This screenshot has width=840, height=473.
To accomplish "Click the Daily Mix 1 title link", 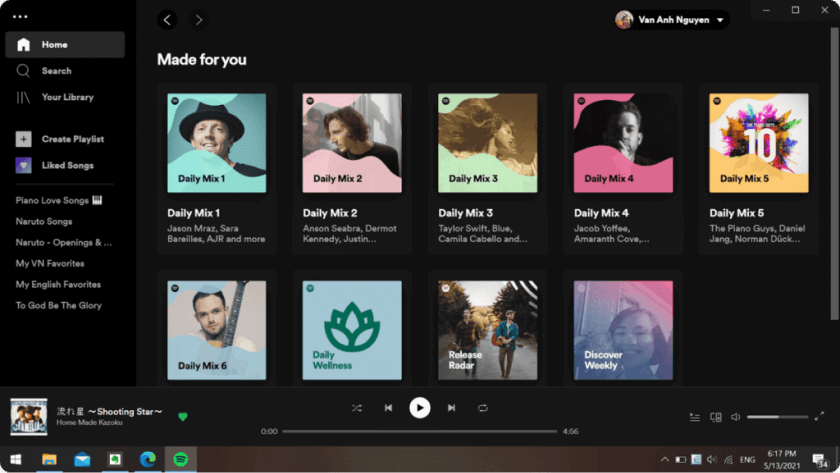I will 193,213.
